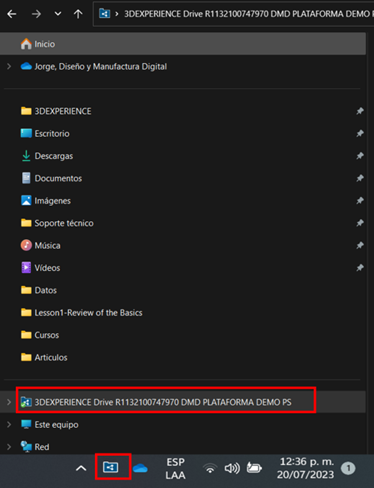Viewport: 374px width, 488px height.
Task: Click the 3DEXPERIENCE Drive tree icon
Action: pos(26,402)
